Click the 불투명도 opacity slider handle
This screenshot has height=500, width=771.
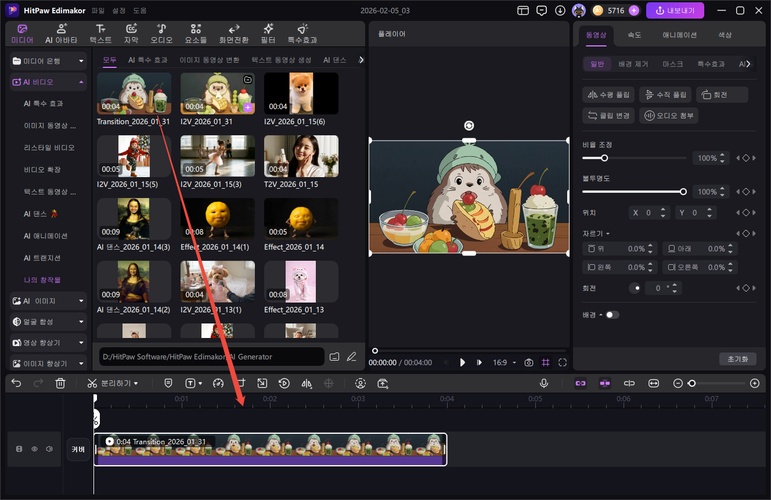click(683, 191)
